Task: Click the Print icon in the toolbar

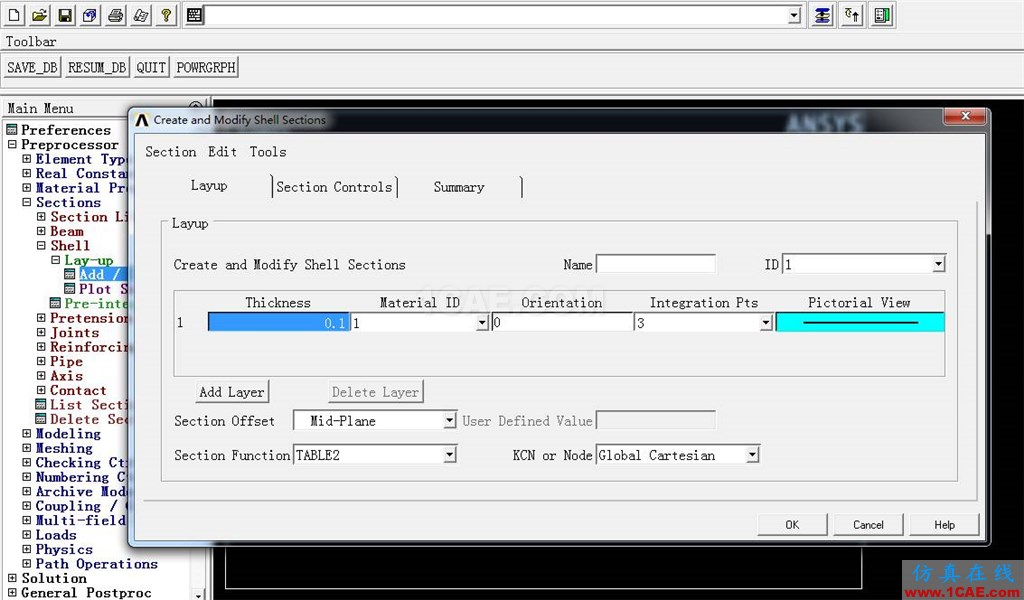Action: [x=116, y=14]
